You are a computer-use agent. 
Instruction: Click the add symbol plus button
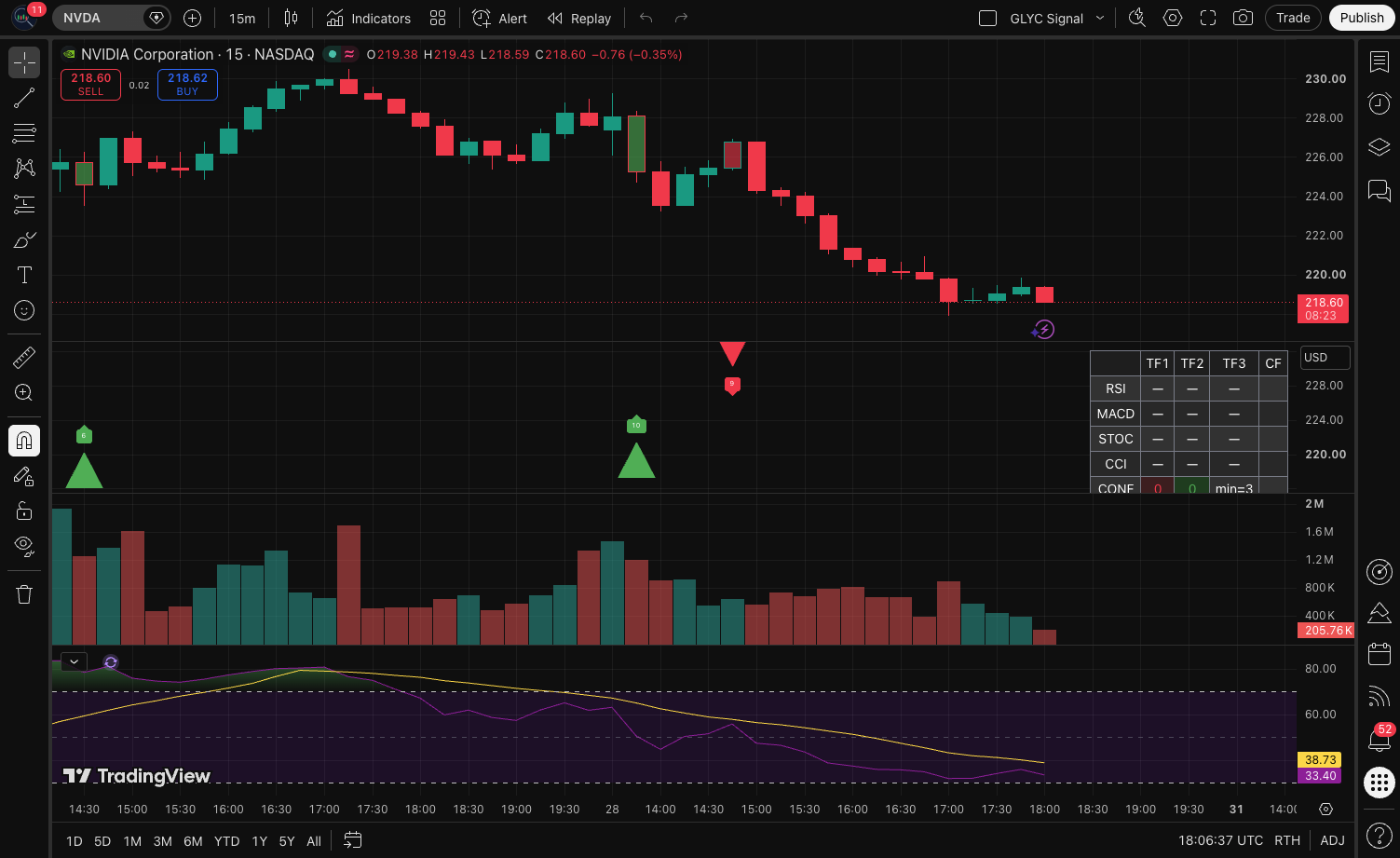[192, 18]
